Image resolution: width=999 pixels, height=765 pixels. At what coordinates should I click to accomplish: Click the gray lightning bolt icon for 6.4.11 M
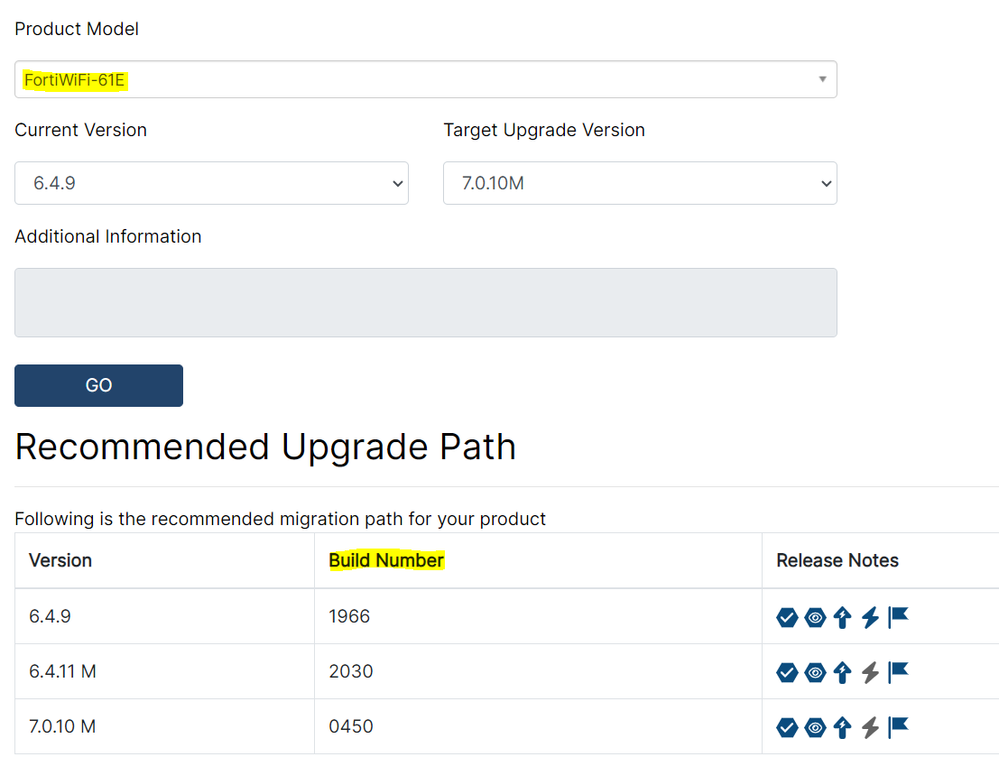coord(870,673)
